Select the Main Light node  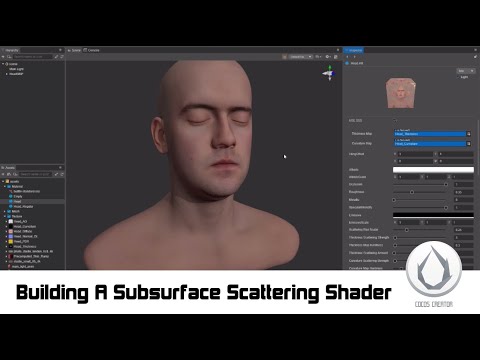point(17,69)
